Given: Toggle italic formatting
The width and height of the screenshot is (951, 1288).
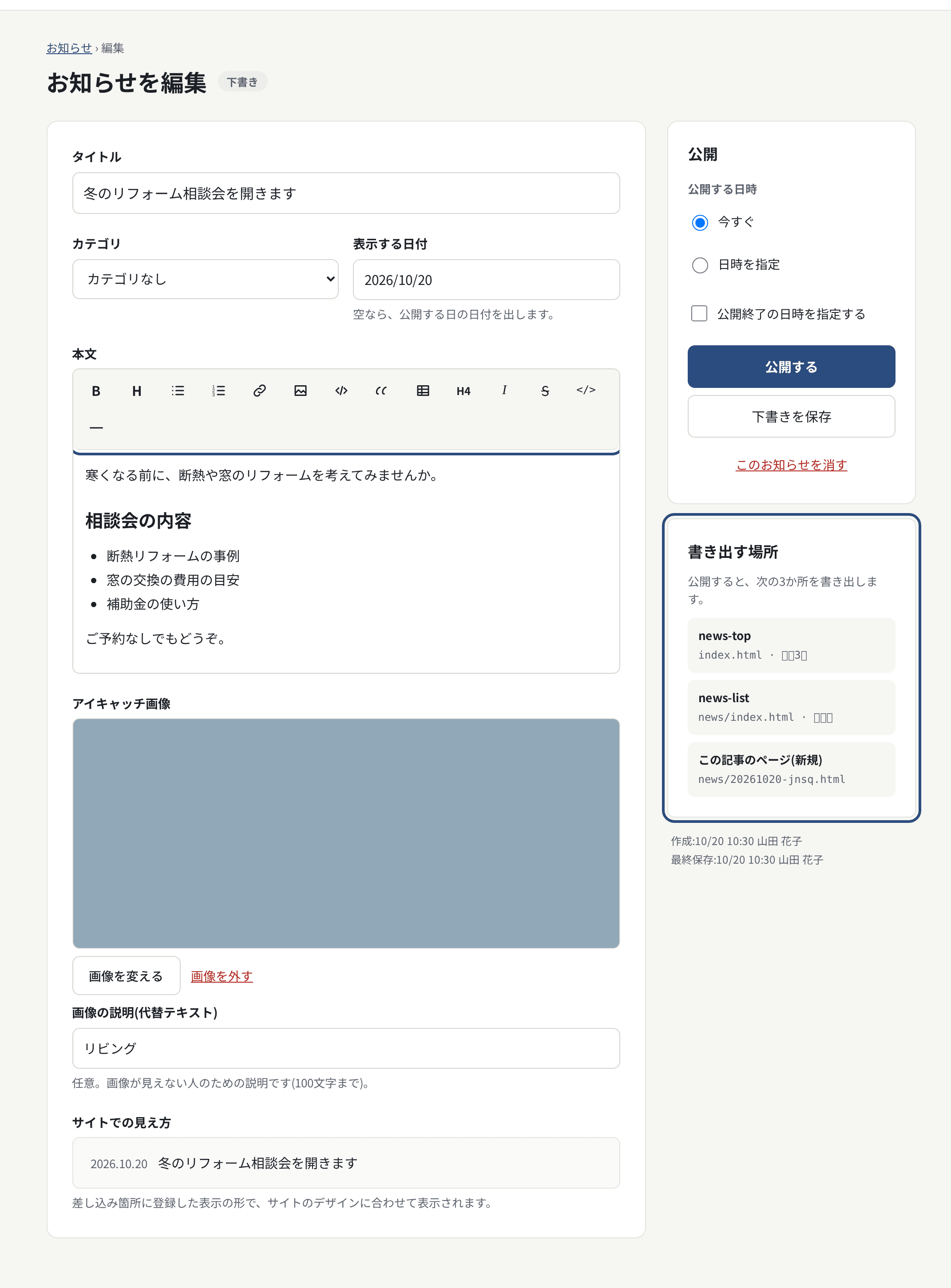Looking at the screenshot, I should (504, 391).
